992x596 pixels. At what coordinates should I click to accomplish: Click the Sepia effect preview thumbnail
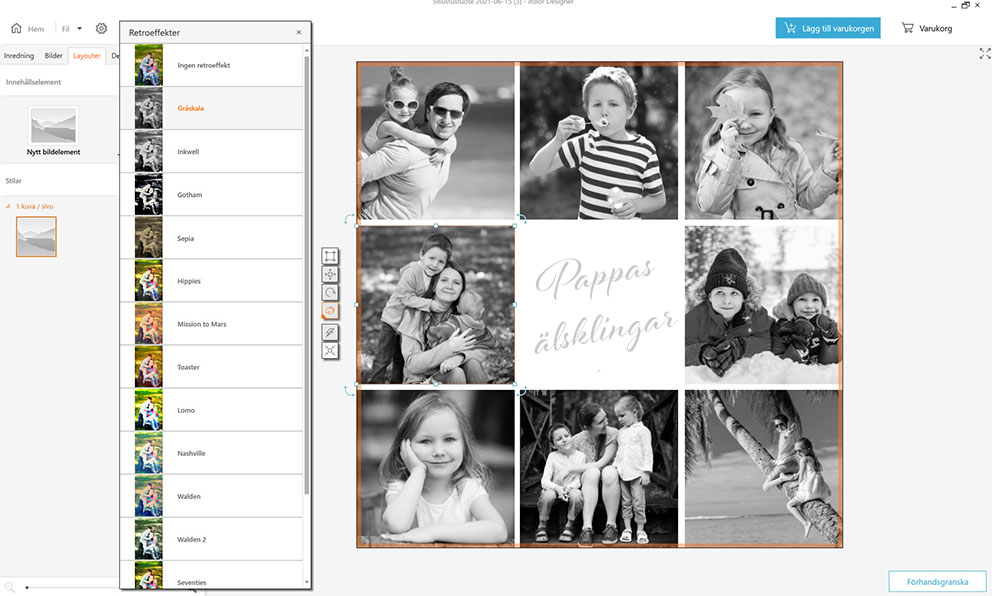pos(149,238)
